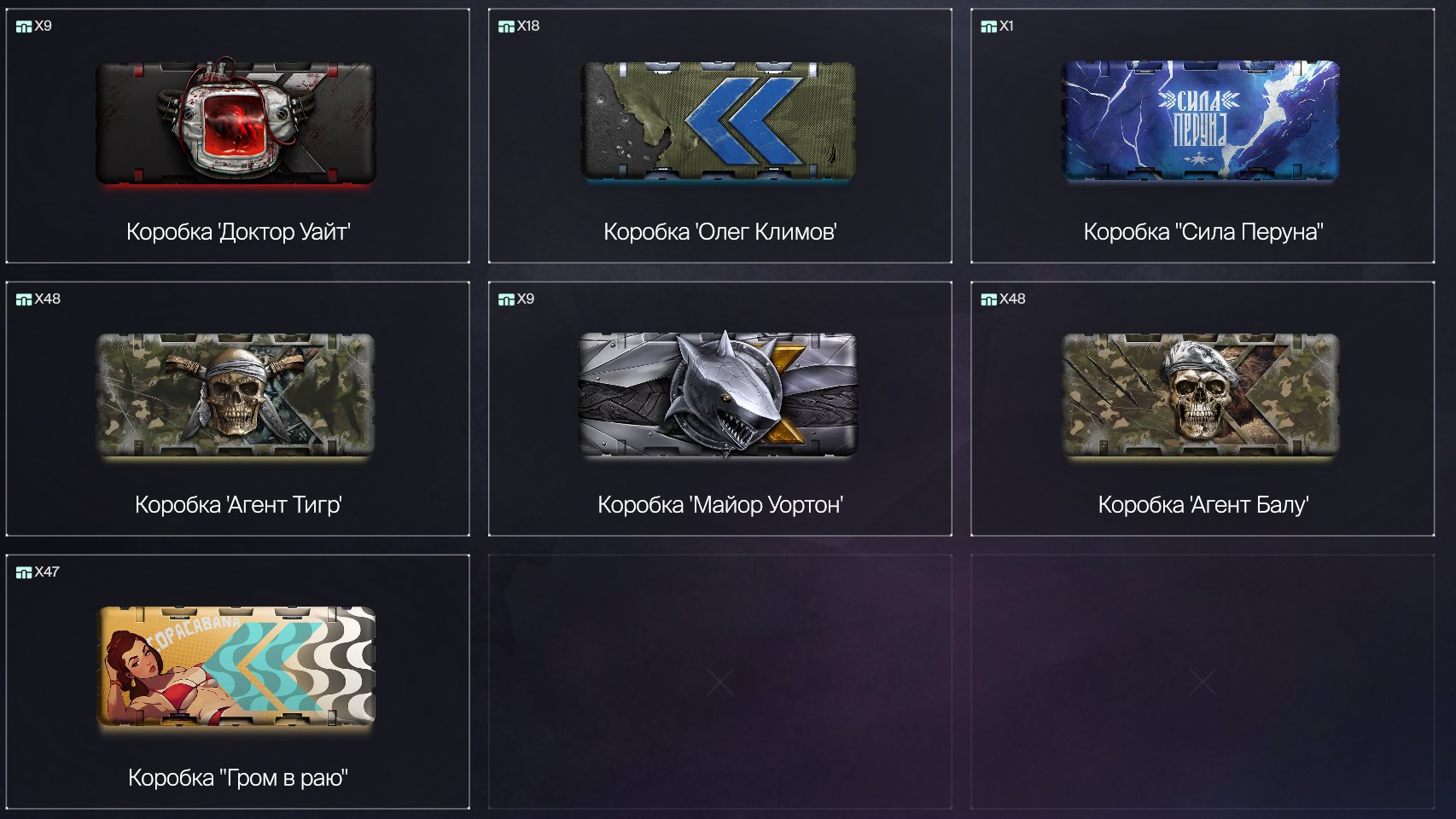Open the Copacabana 'Гром в раю' box
The height and width of the screenshot is (819, 1456).
236,668
